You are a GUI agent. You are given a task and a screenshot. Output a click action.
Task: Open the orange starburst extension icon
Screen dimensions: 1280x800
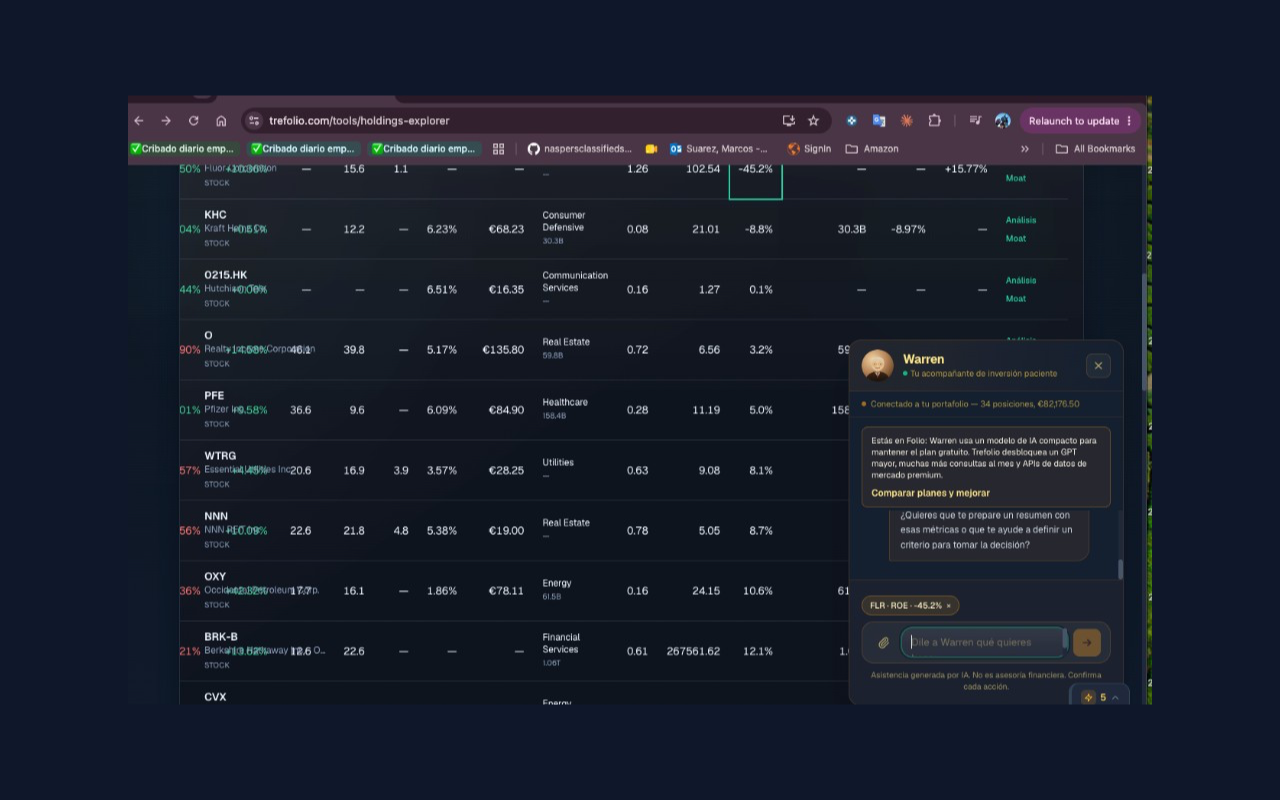tap(907, 121)
